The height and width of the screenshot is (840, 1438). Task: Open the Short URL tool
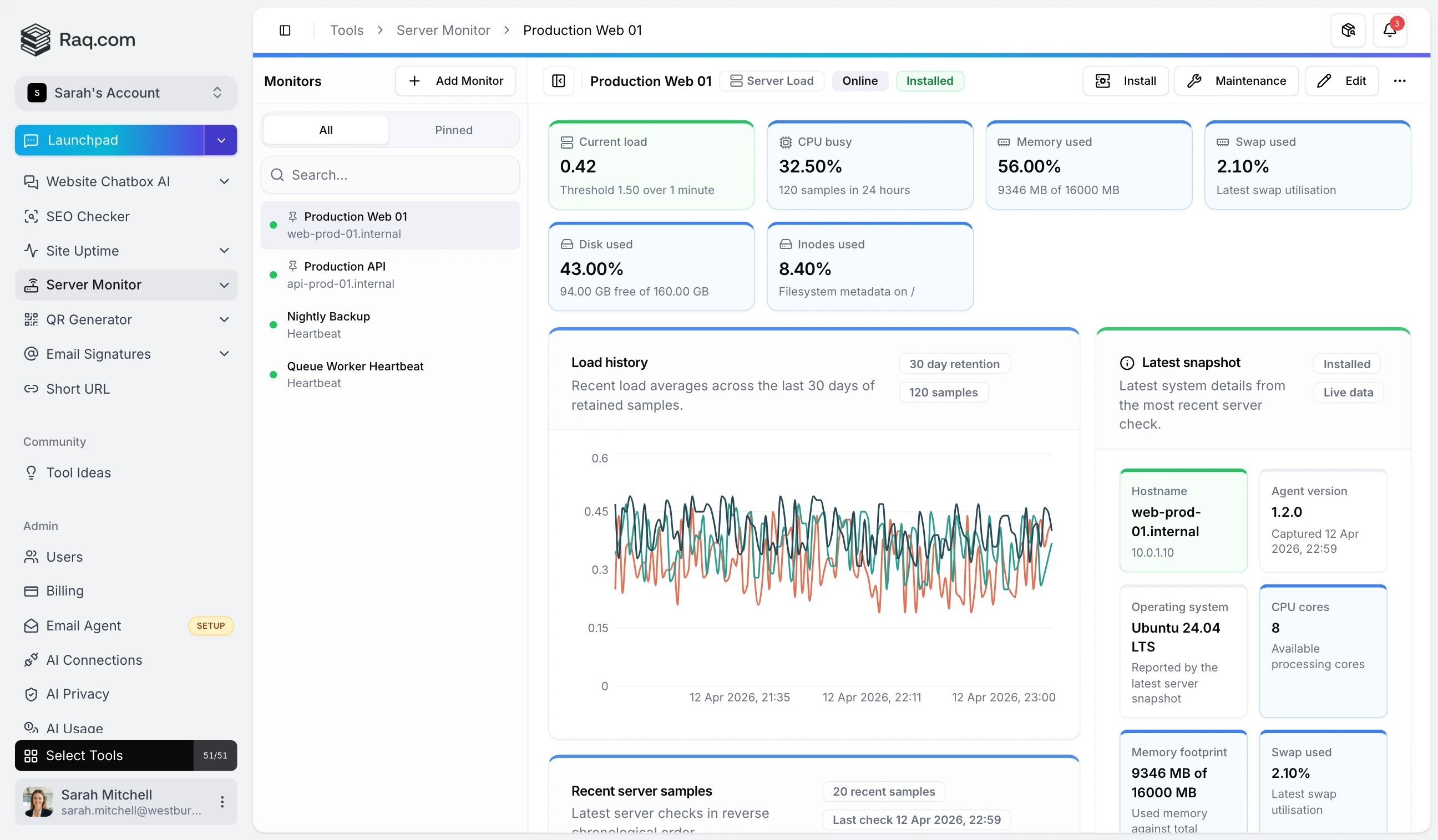coord(78,389)
